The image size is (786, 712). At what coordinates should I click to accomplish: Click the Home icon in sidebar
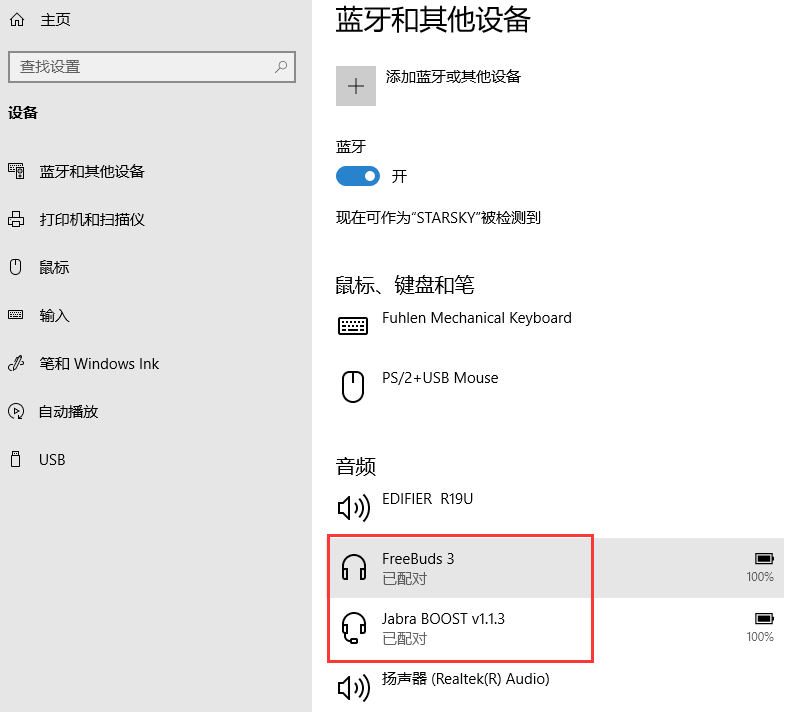click(x=17, y=20)
